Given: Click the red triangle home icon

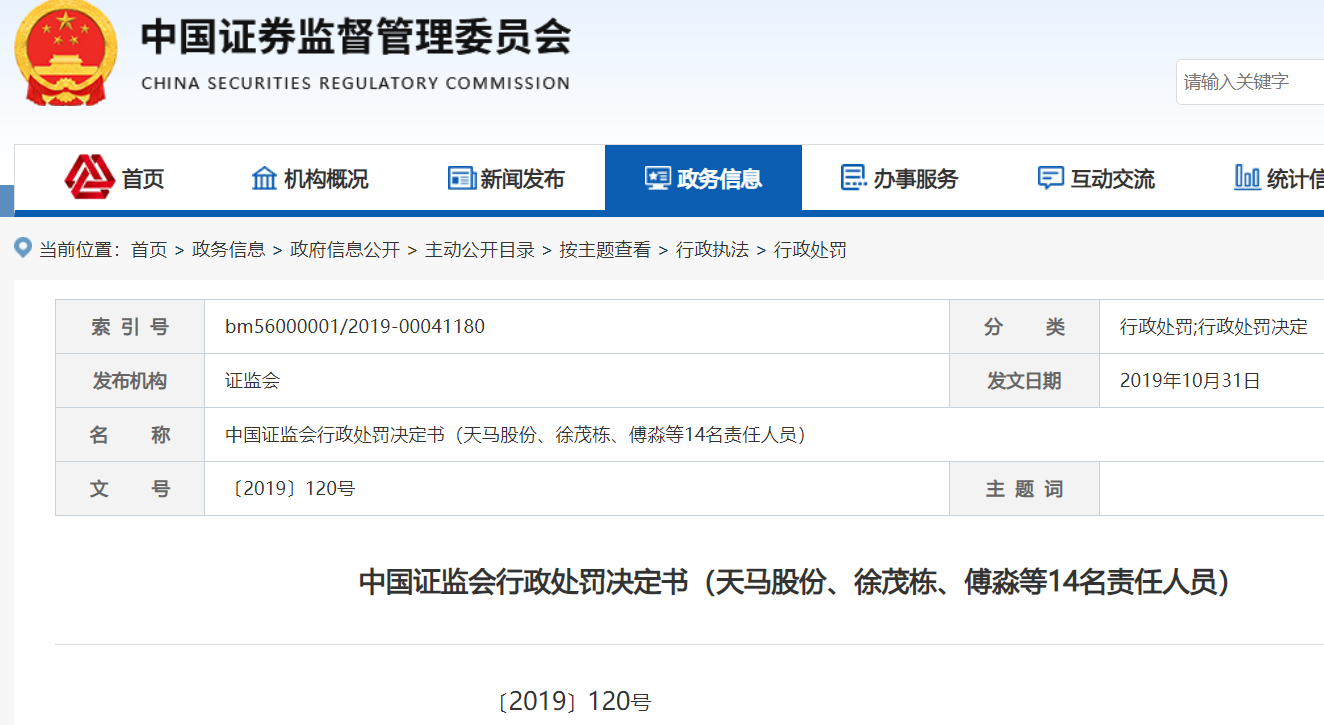Looking at the screenshot, I should (90, 178).
